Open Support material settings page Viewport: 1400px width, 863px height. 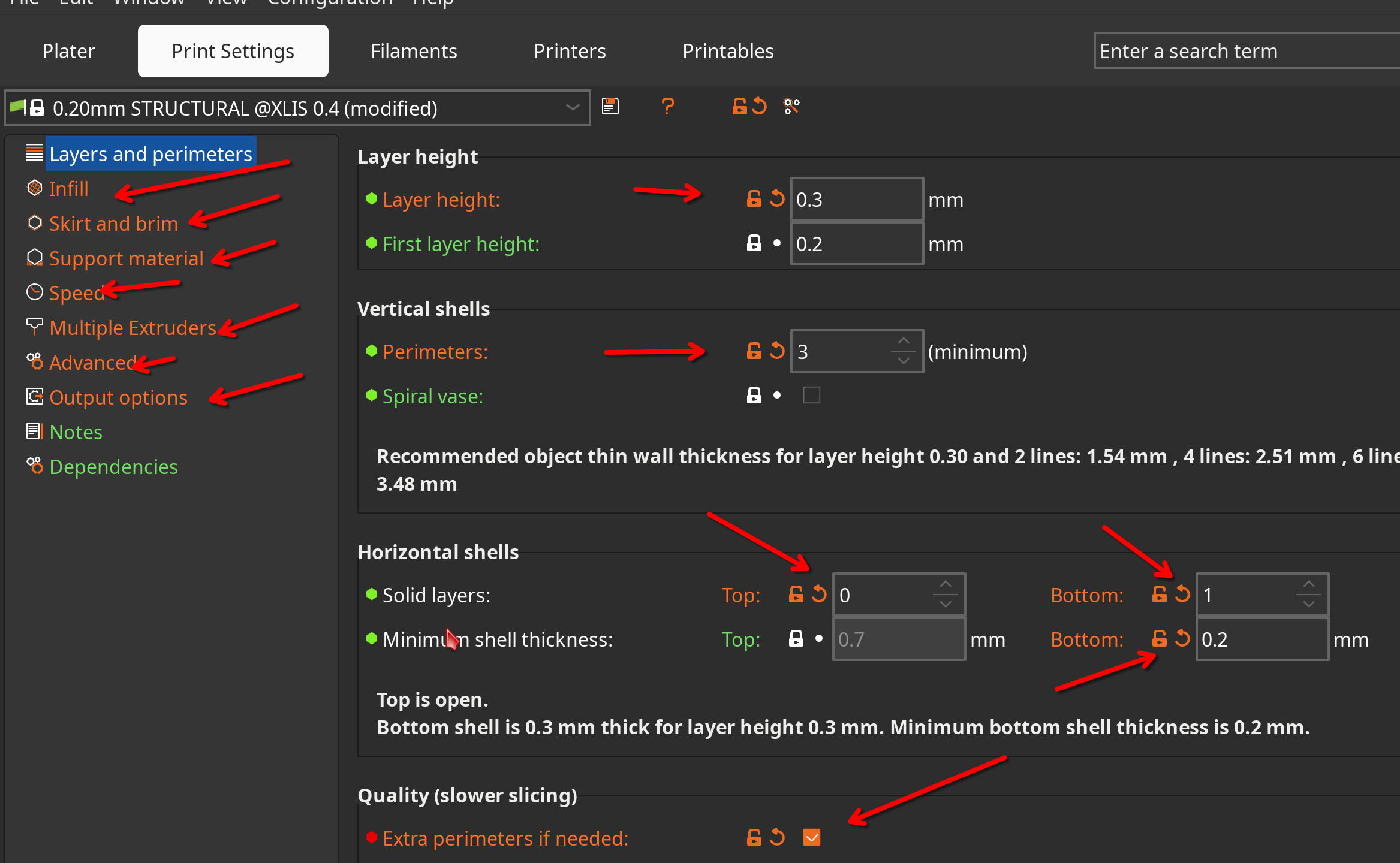(x=126, y=258)
